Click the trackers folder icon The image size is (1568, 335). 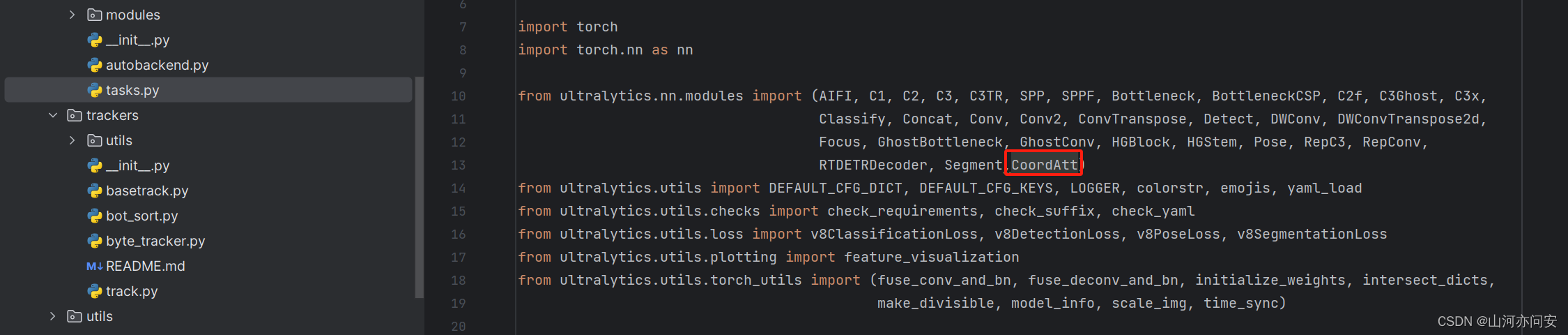click(x=75, y=115)
